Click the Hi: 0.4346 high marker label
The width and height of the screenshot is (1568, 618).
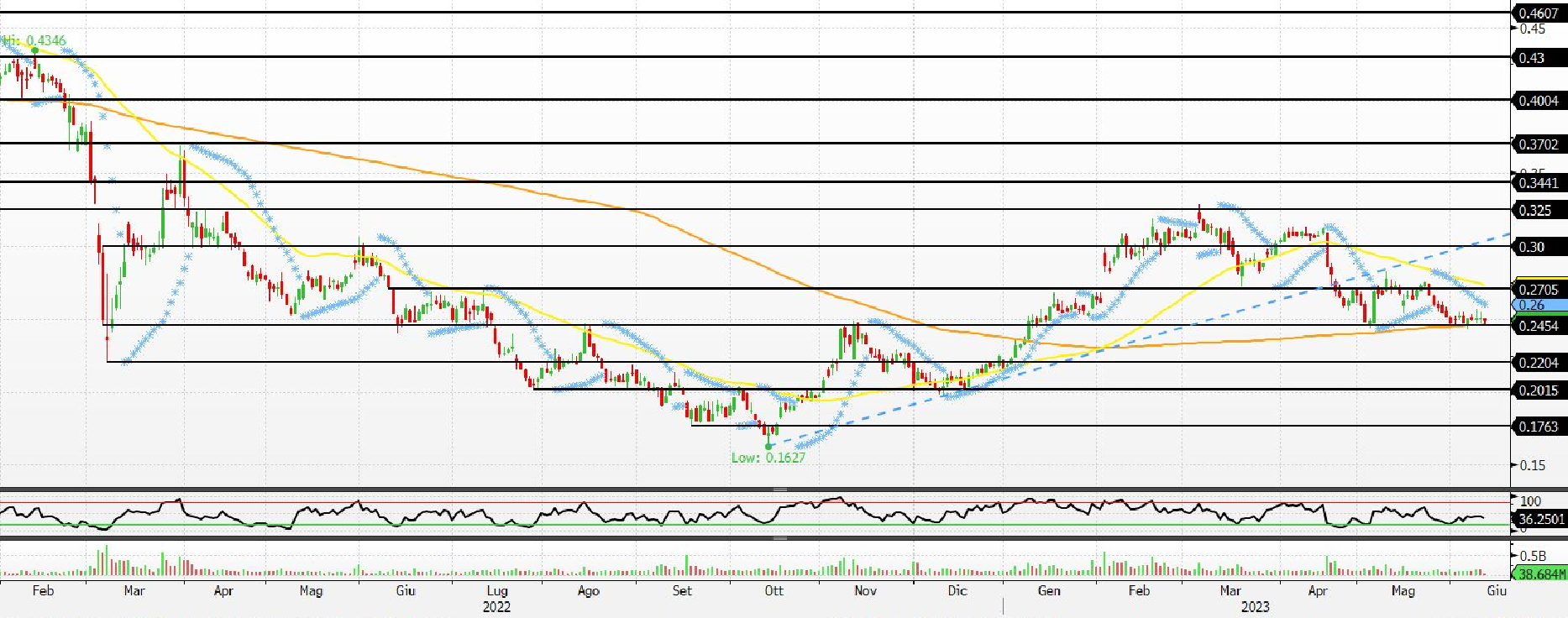click(34, 40)
